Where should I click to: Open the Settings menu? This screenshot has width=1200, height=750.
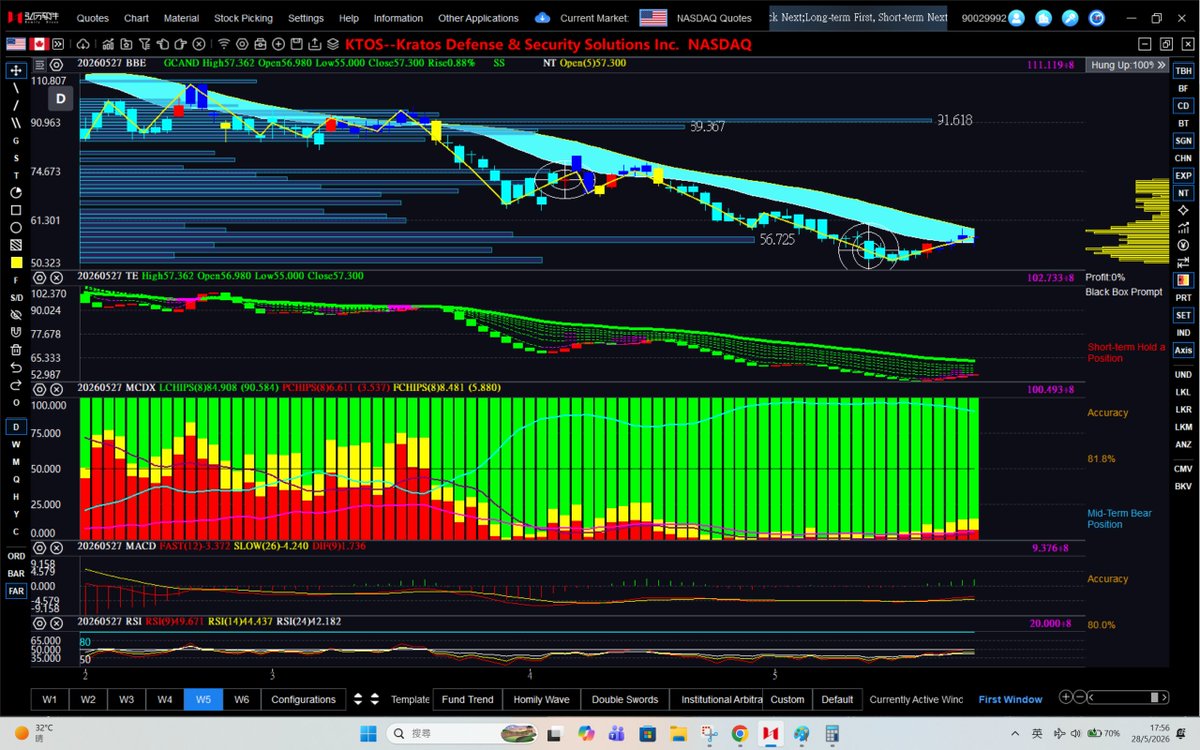click(306, 18)
